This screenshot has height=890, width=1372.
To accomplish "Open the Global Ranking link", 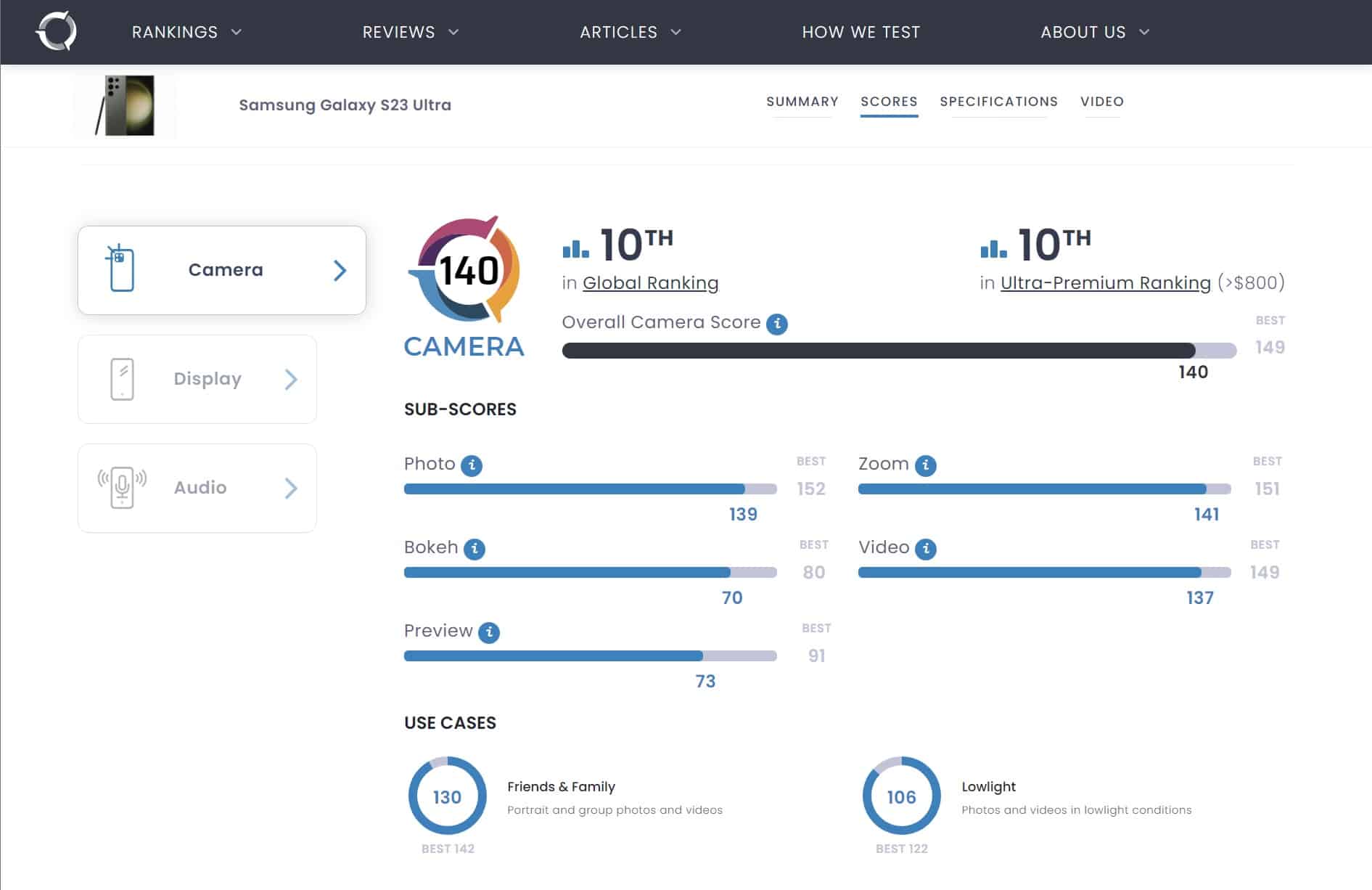I will tap(650, 283).
